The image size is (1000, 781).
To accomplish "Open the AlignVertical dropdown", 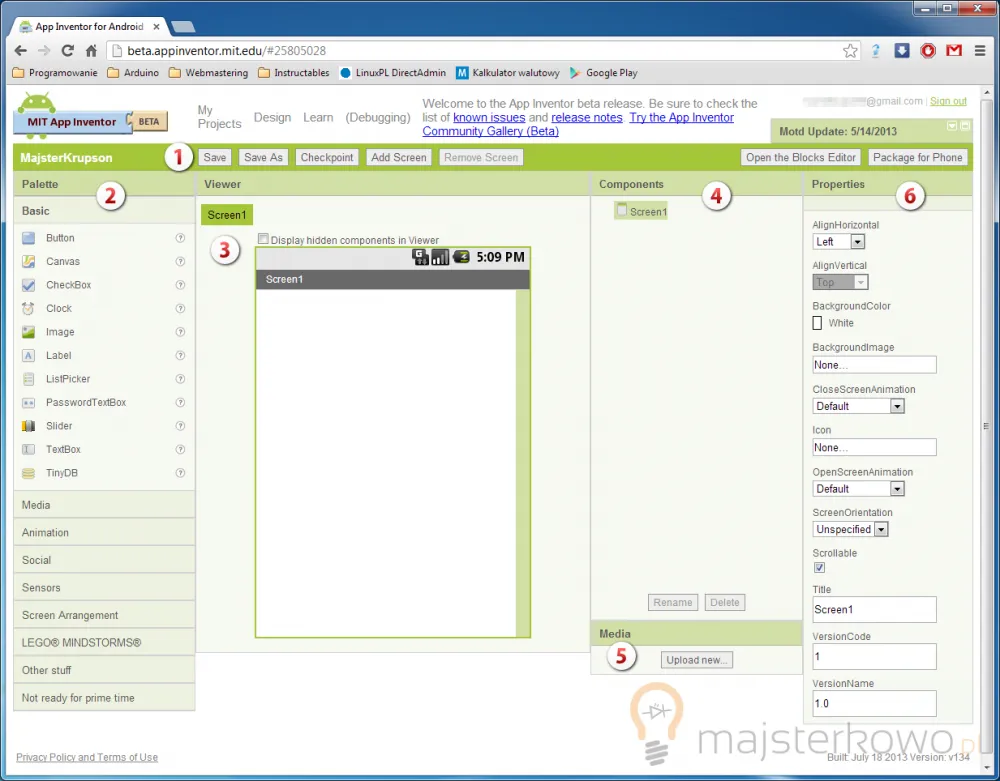I will (x=840, y=282).
